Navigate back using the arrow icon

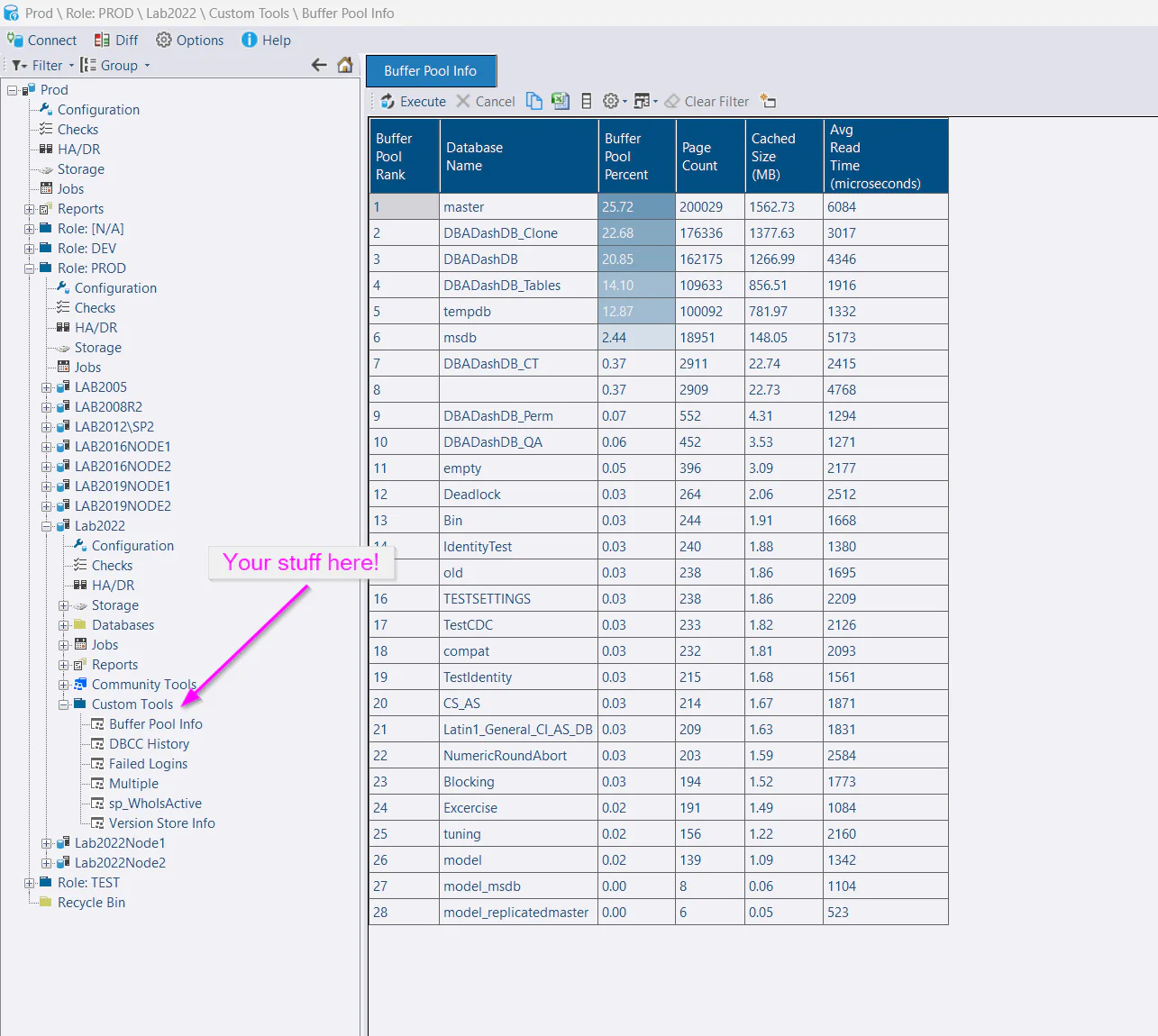319,64
